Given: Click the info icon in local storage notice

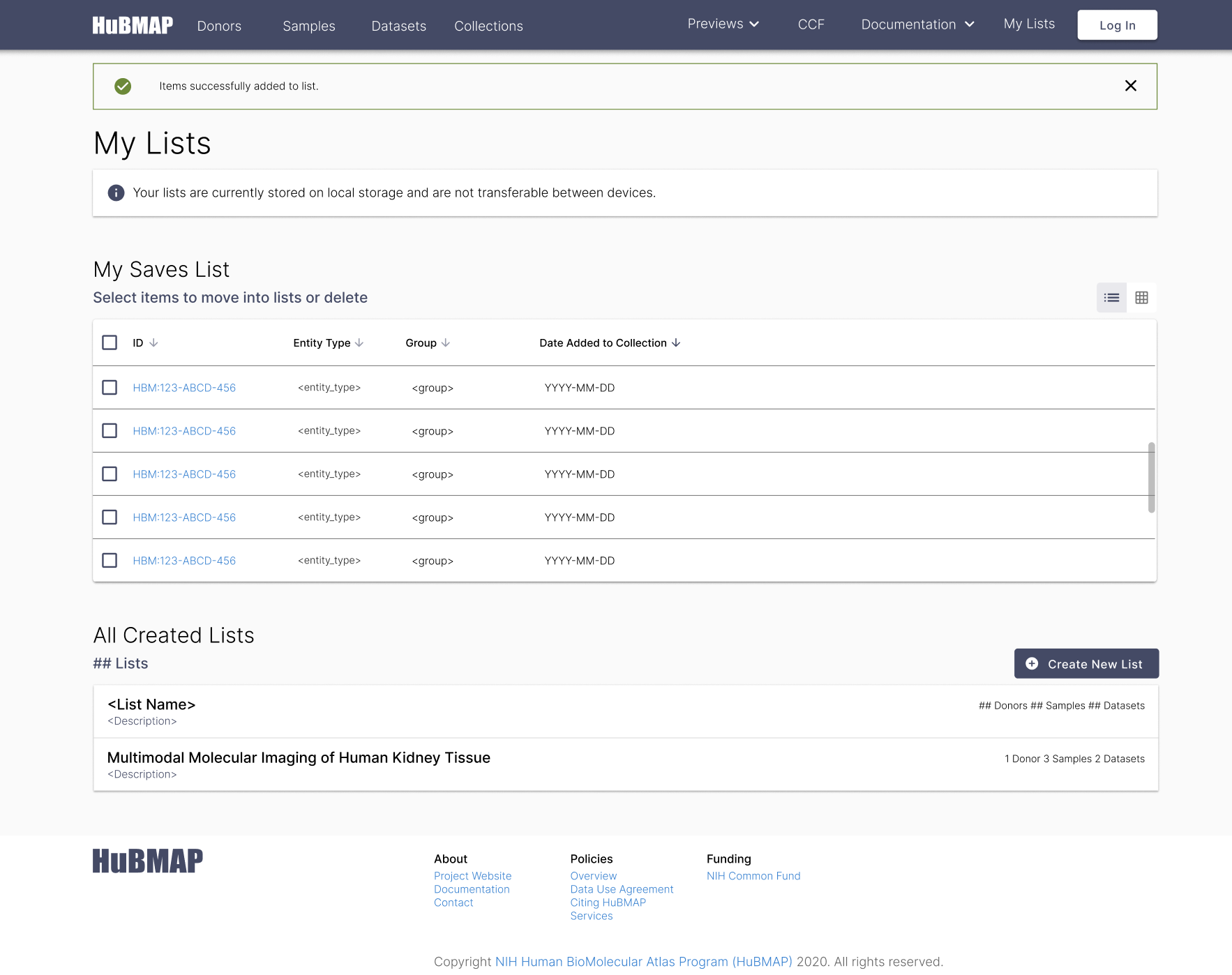Looking at the screenshot, I should [116, 192].
